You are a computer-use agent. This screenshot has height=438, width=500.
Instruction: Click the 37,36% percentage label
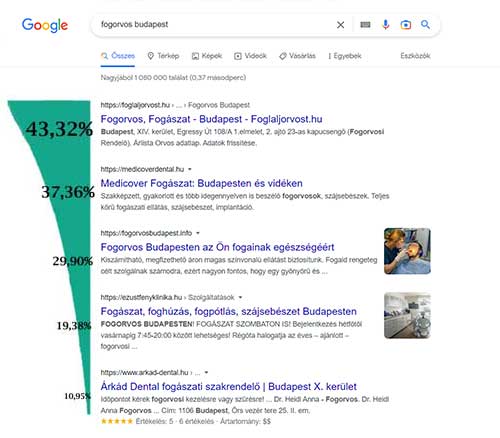point(68,192)
